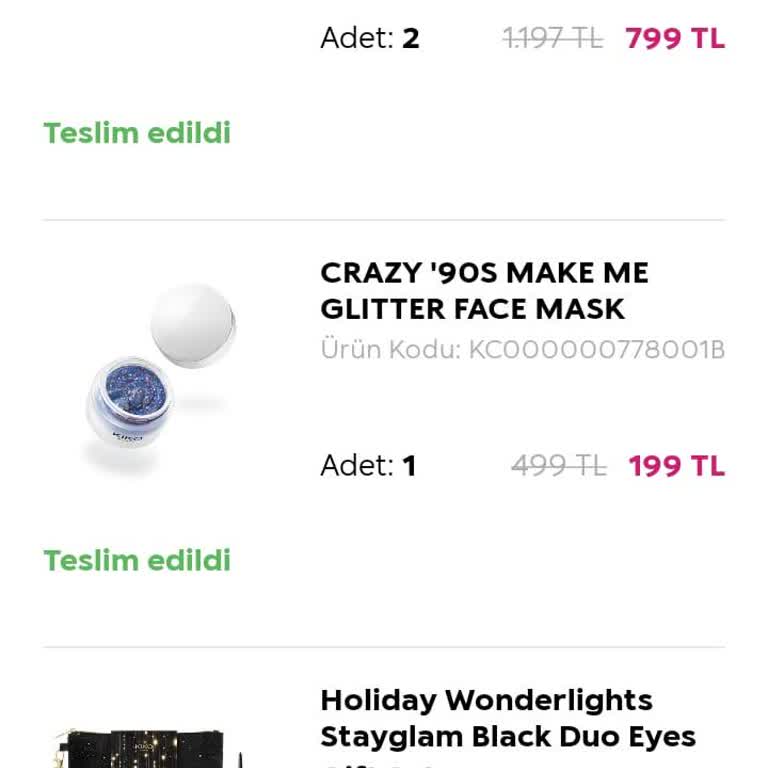
Task: Tap the 799 TL discounted price
Action: 675,39
